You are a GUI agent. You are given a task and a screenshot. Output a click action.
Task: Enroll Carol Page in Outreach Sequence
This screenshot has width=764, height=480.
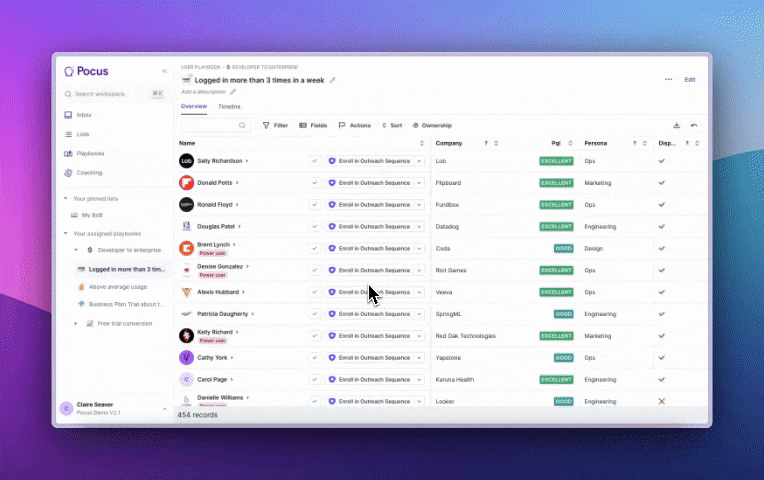click(x=370, y=380)
